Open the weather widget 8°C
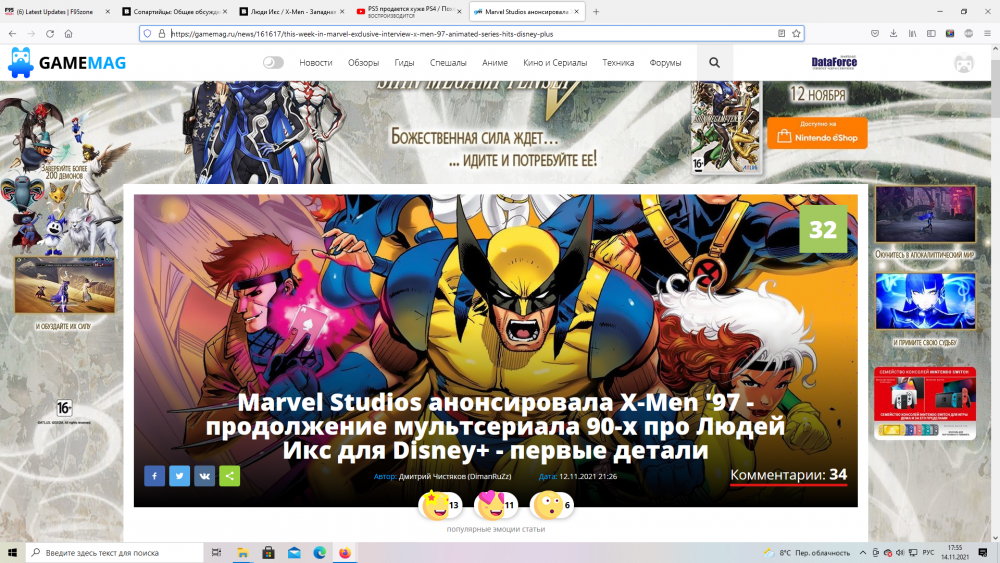The height and width of the screenshot is (563, 1000). (807, 553)
